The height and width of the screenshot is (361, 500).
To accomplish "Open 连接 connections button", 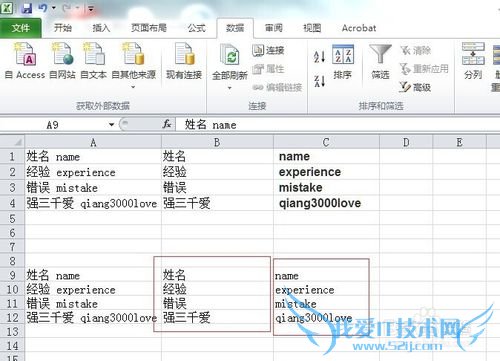I will click(269, 50).
